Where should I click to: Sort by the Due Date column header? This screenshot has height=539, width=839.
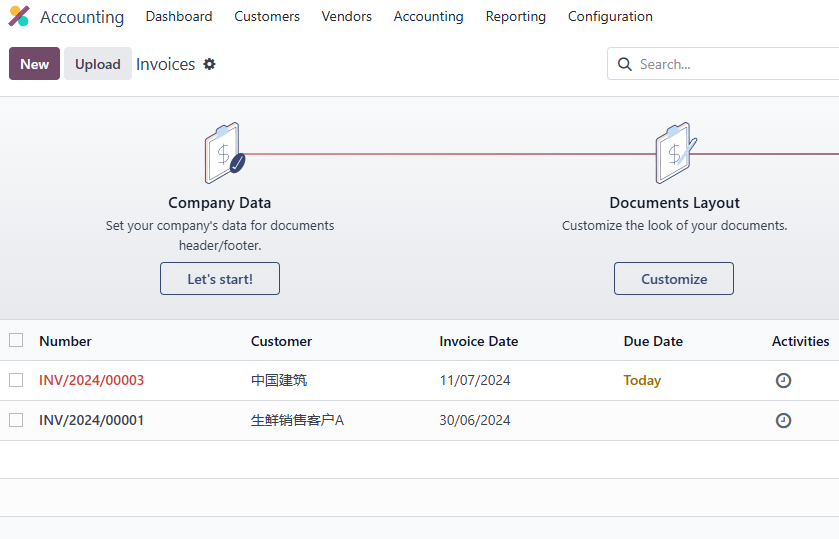tap(653, 341)
